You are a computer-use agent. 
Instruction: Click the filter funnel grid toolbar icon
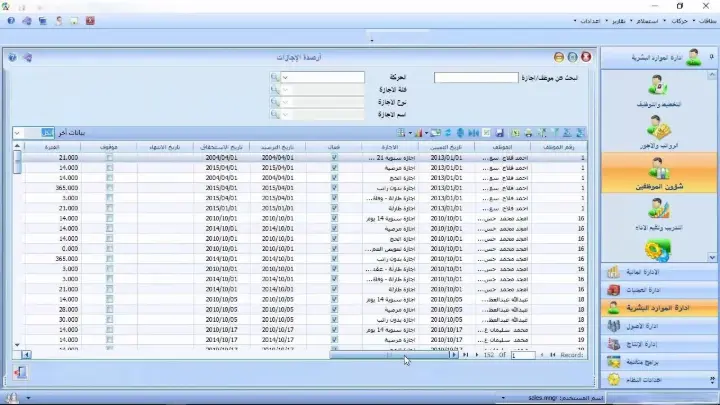click(555, 133)
